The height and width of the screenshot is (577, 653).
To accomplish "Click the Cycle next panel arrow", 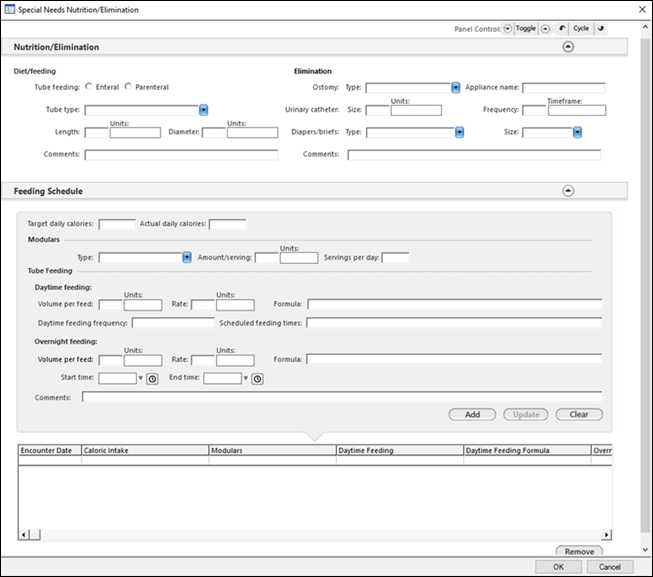I will point(600,28).
